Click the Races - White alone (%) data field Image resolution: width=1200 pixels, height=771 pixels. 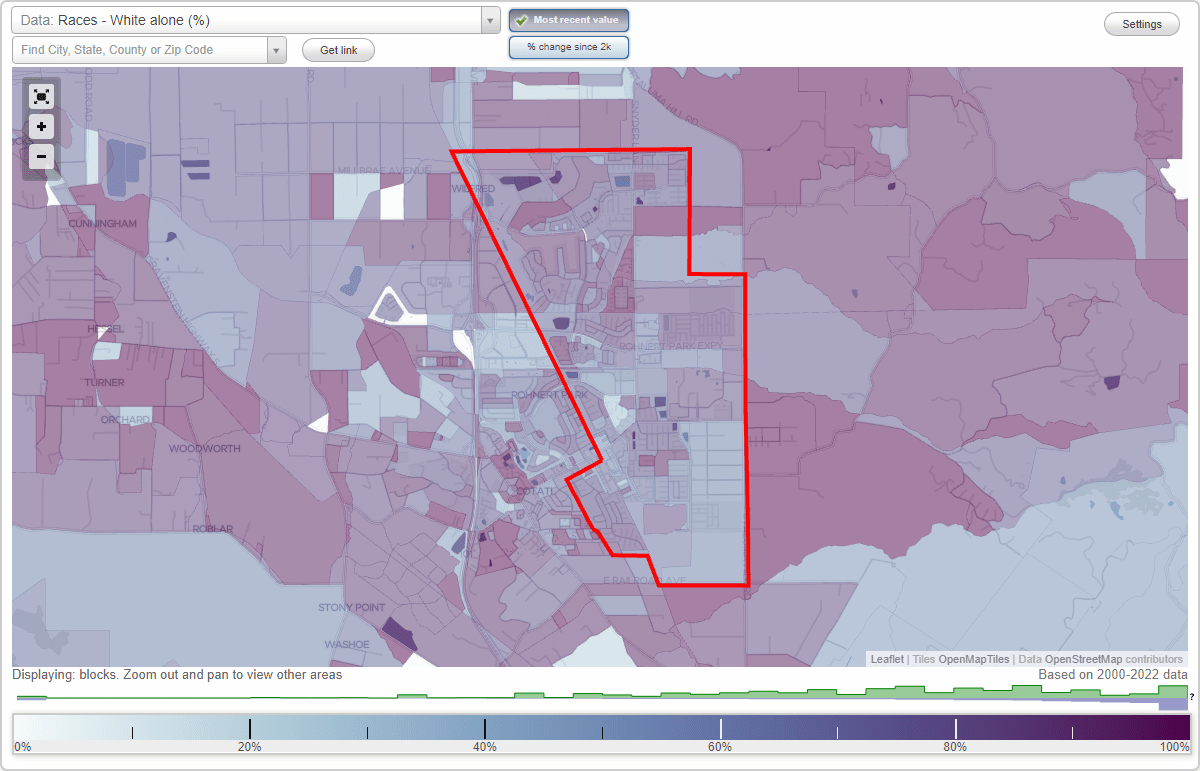coord(246,20)
